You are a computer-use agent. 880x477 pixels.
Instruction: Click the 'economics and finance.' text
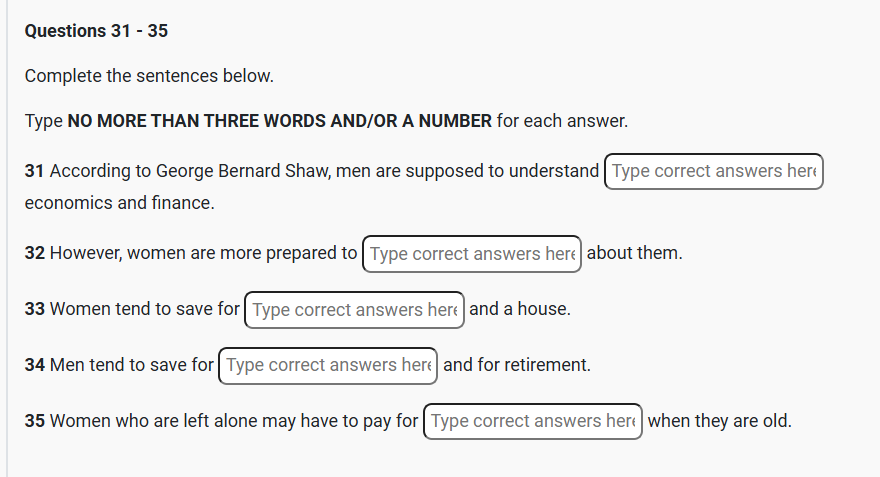(x=120, y=204)
